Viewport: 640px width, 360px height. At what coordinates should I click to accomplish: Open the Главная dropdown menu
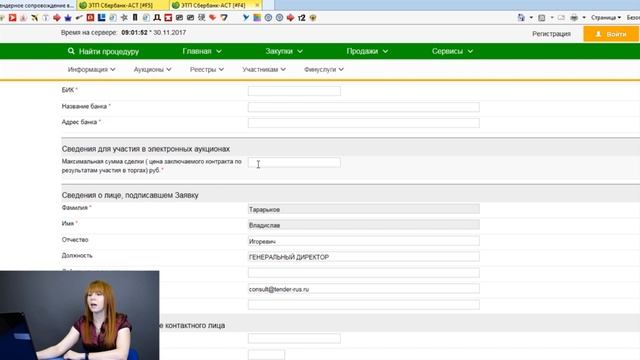(202, 51)
